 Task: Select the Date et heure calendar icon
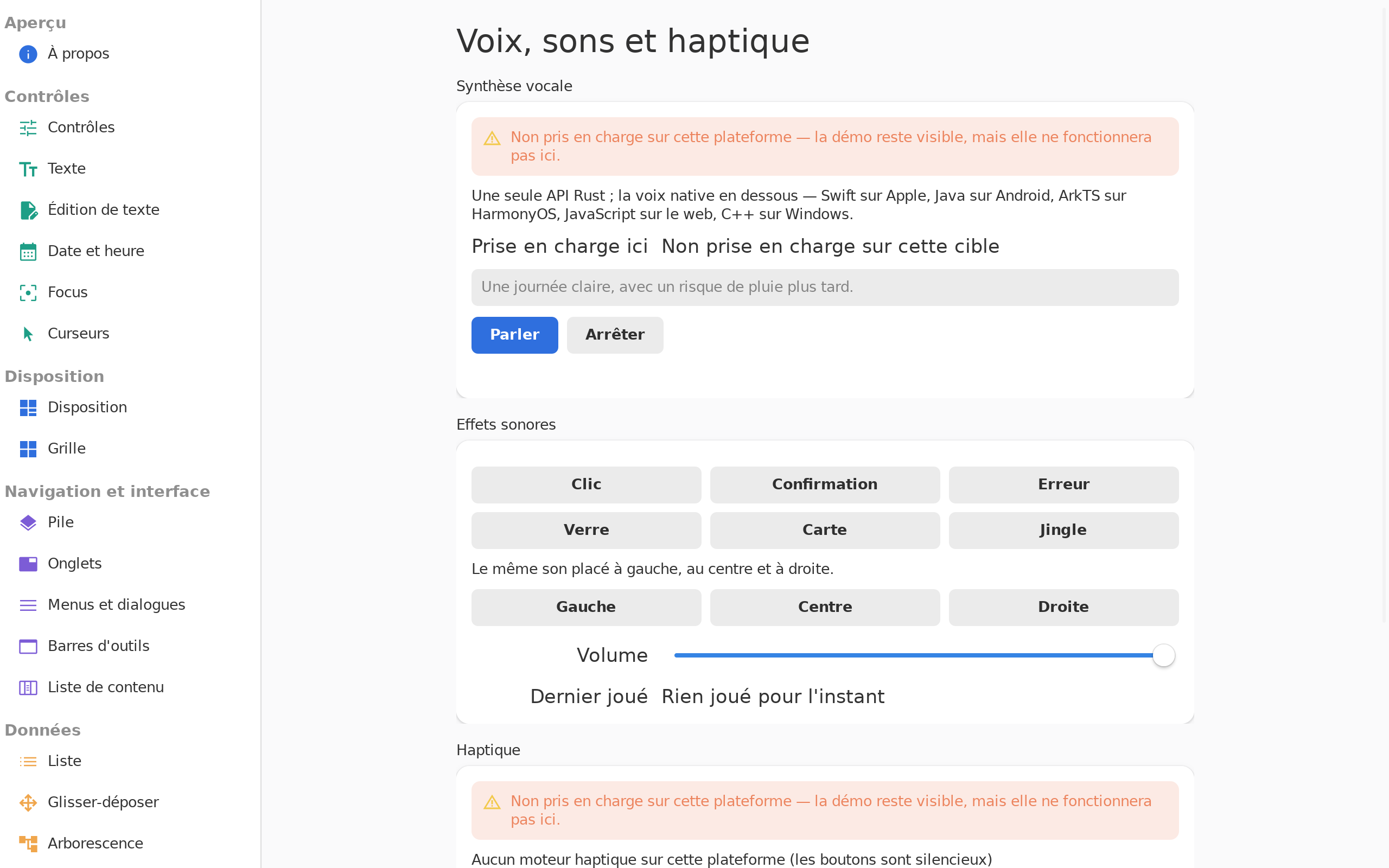click(28, 251)
